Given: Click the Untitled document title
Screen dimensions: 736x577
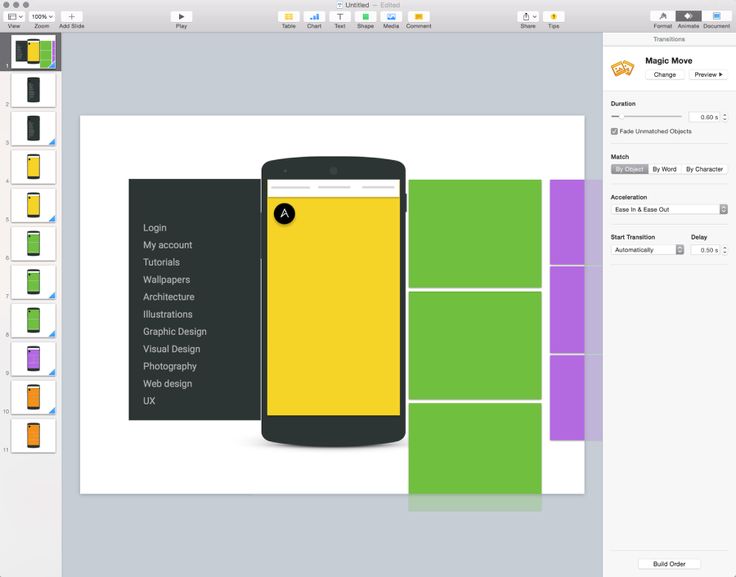Looking at the screenshot, I should 357,5.
